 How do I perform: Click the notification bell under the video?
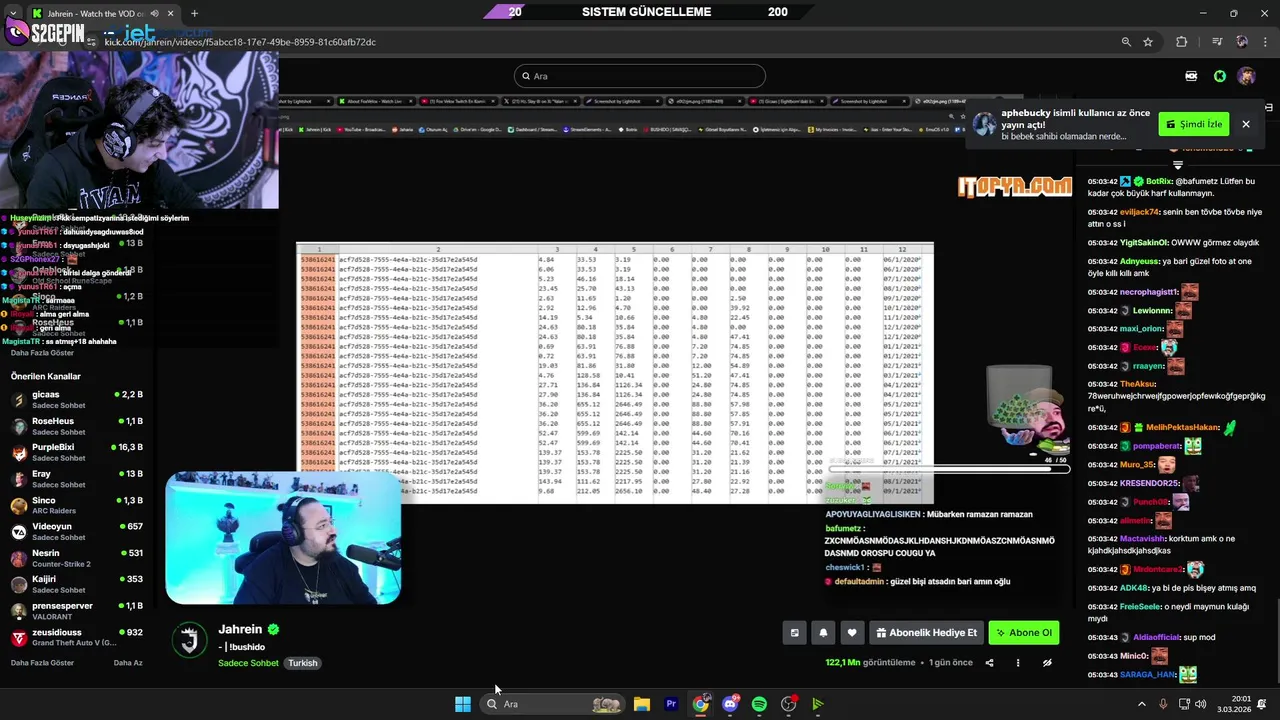(823, 633)
